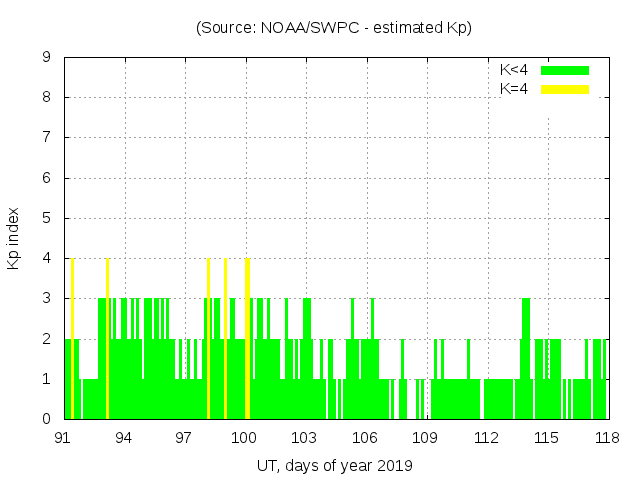Click the NOAA/SWPC source title text
Screen dimensions: 640x480
pos(333,28)
